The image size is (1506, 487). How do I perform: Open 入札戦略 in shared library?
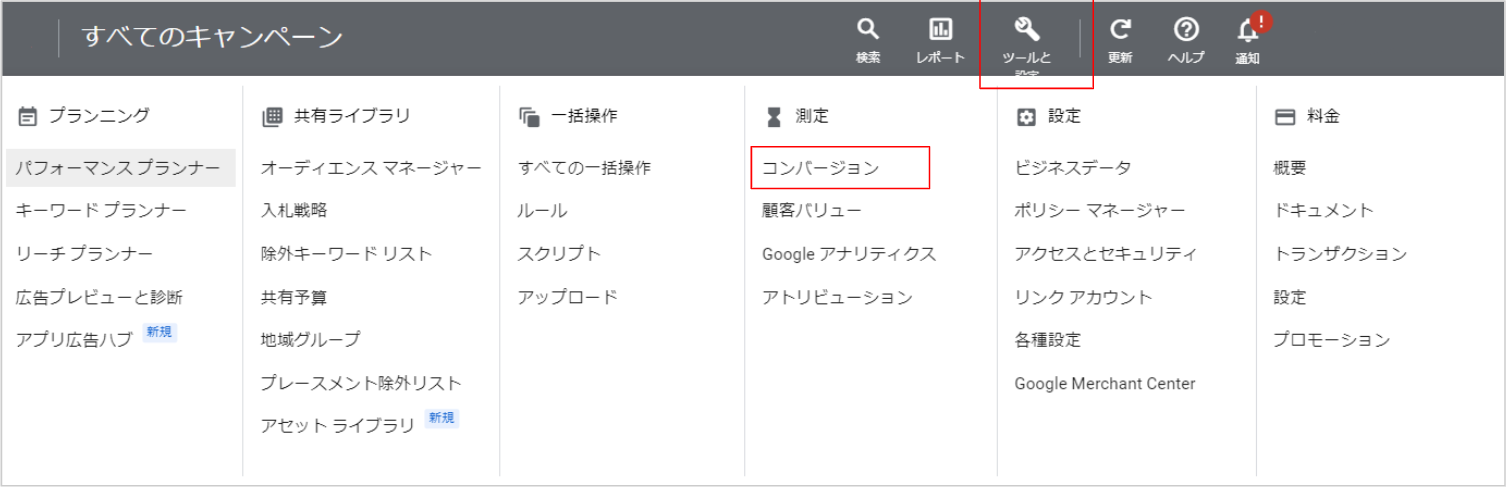294,211
